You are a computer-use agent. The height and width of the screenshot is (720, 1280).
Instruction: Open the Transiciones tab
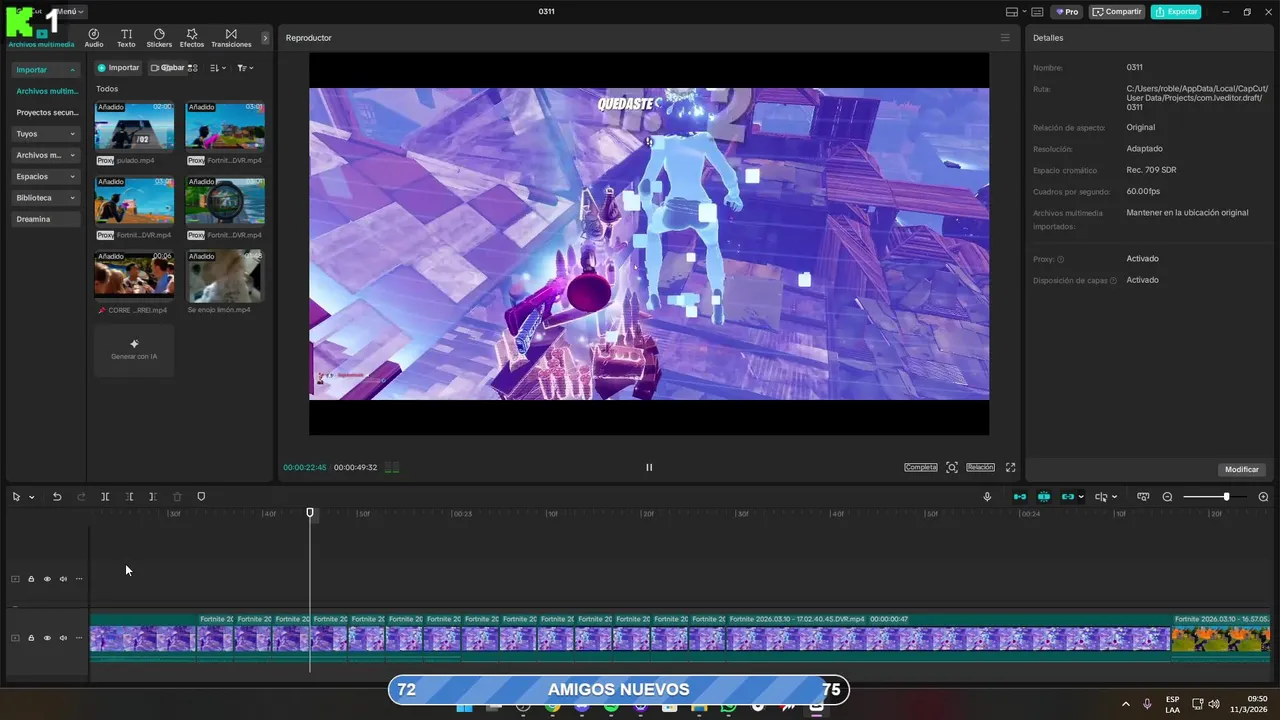pyautogui.click(x=231, y=38)
